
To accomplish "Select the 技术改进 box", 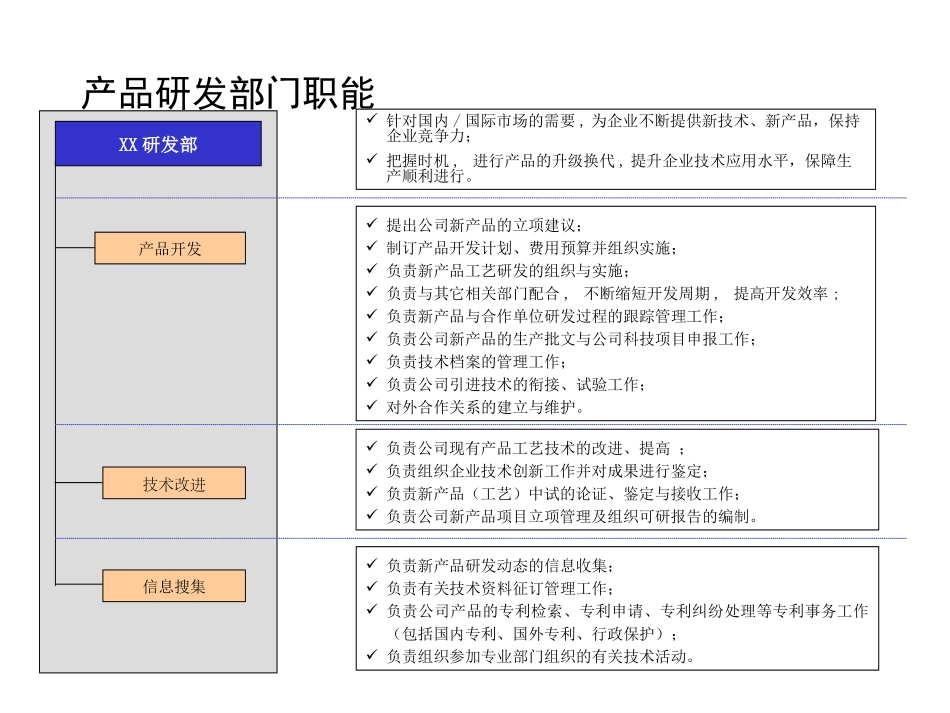I will (174, 483).
